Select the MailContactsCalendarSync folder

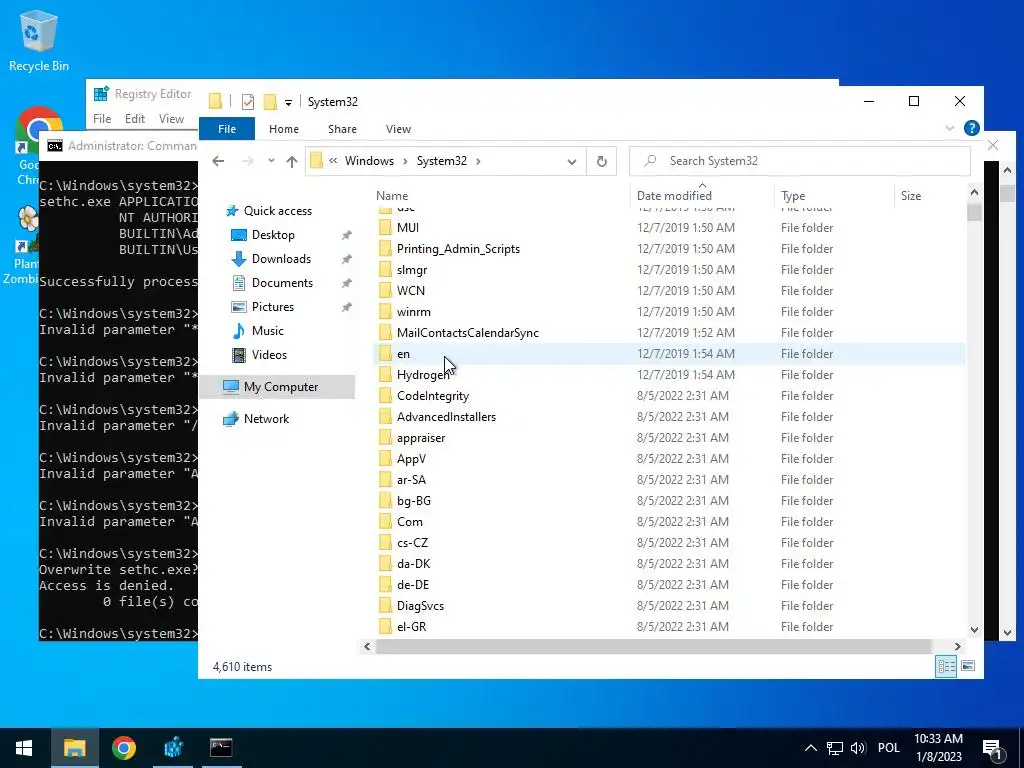pyautogui.click(x=468, y=332)
